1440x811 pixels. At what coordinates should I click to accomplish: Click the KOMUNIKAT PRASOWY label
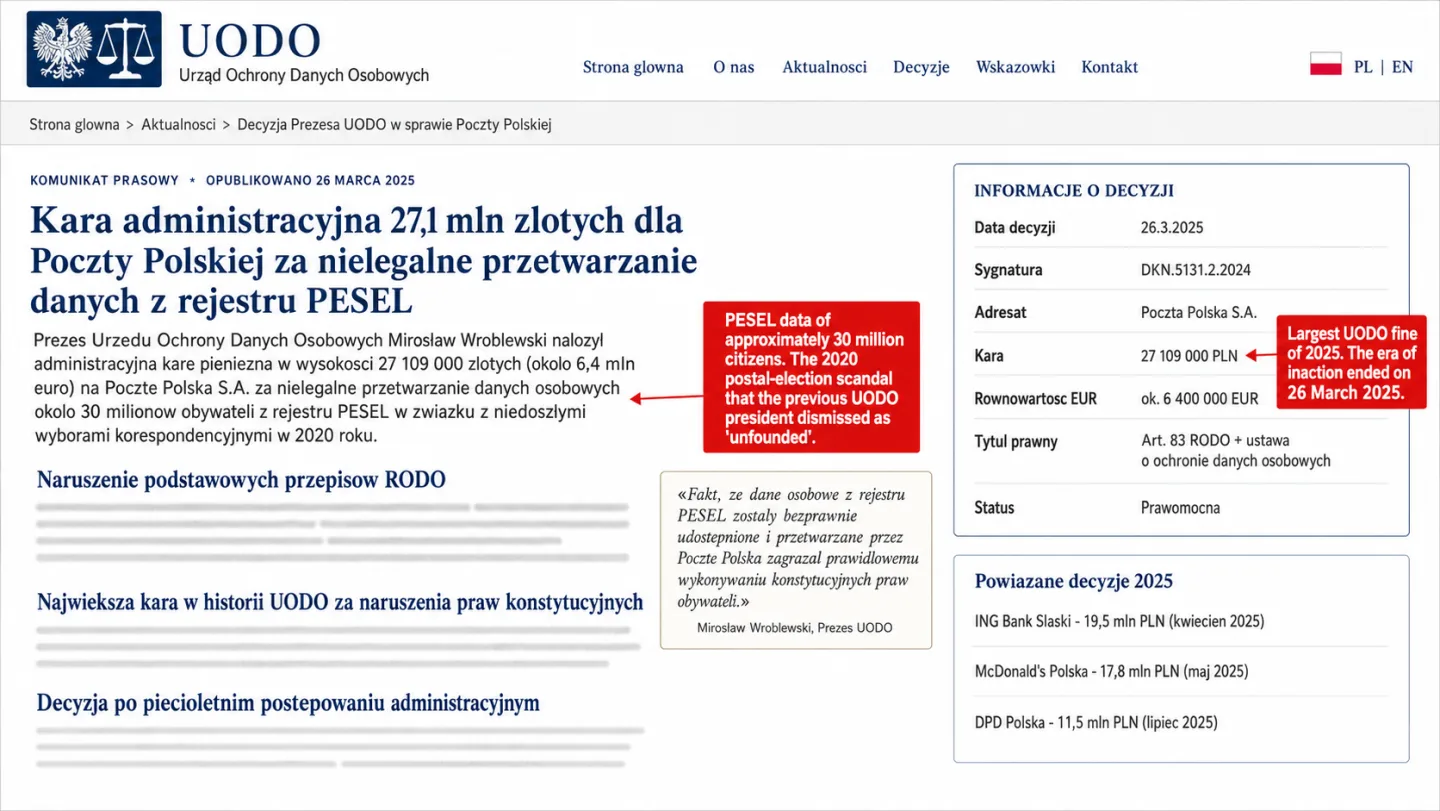click(104, 181)
